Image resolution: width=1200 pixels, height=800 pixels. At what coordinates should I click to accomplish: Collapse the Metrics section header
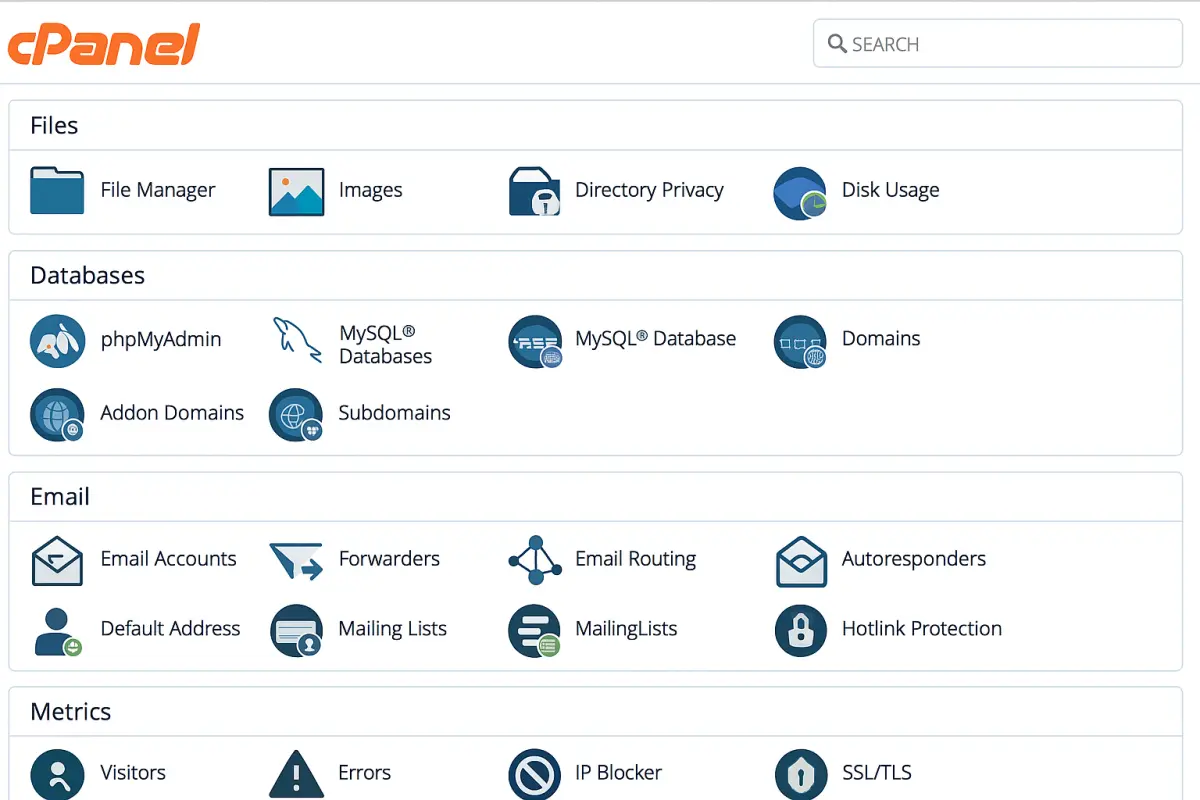pyautogui.click(x=596, y=712)
